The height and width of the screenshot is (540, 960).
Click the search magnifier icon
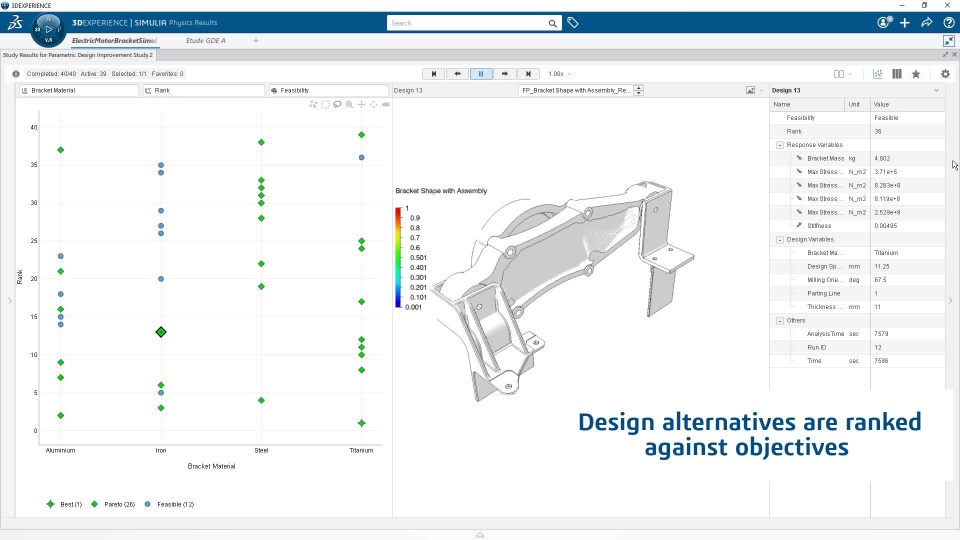tap(552, 23)
